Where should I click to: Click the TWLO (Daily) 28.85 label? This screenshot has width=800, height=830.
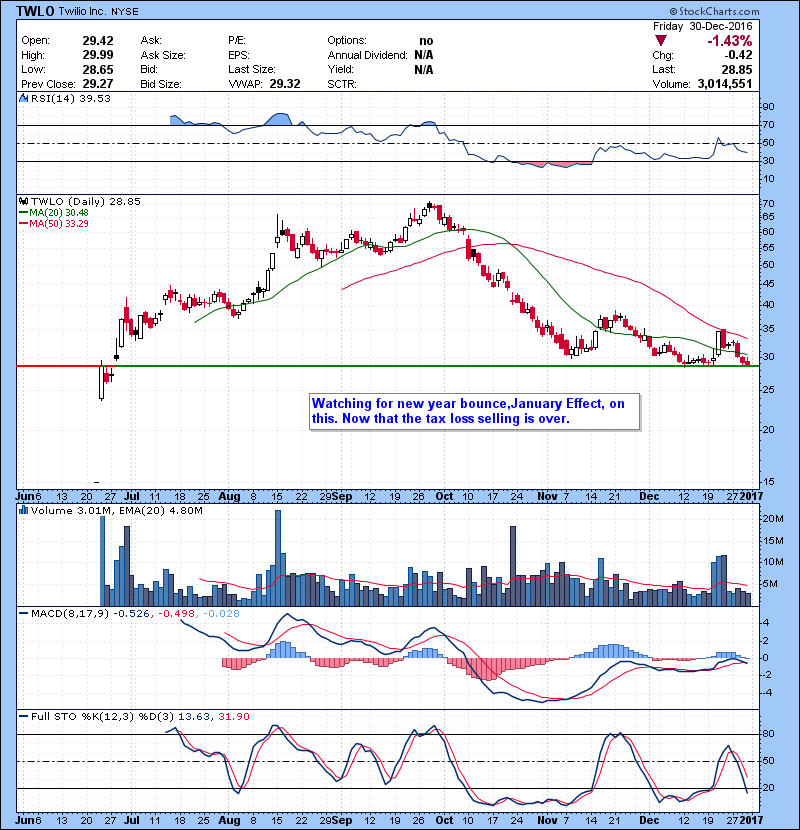pos(86,201)
